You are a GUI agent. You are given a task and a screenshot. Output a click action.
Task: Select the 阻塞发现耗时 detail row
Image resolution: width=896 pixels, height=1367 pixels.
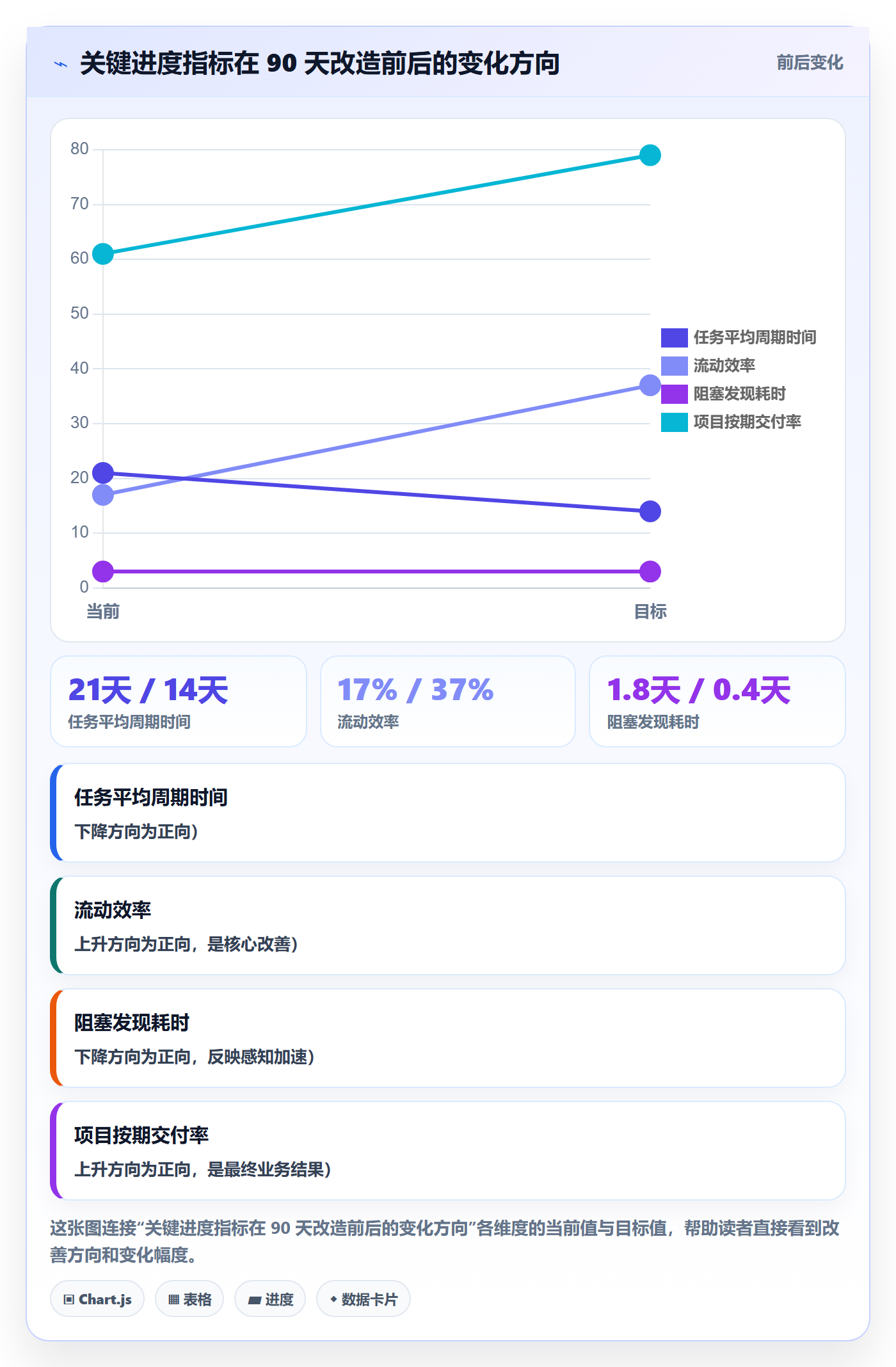click(448, 1038)
